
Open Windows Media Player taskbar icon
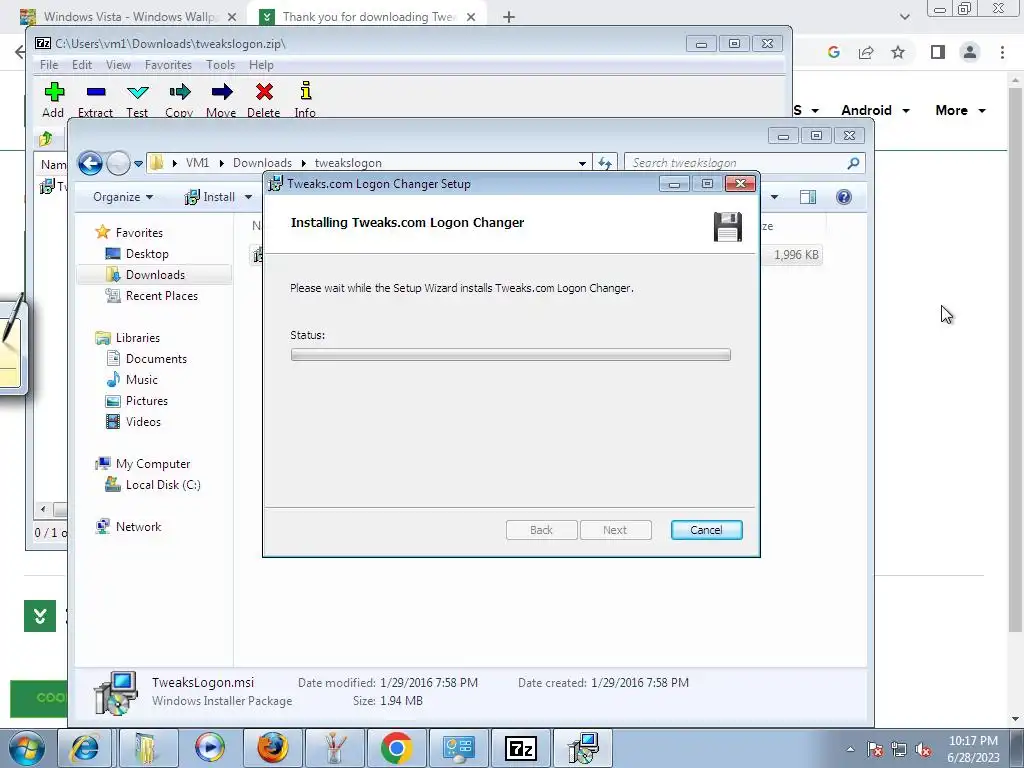[210, 748]
